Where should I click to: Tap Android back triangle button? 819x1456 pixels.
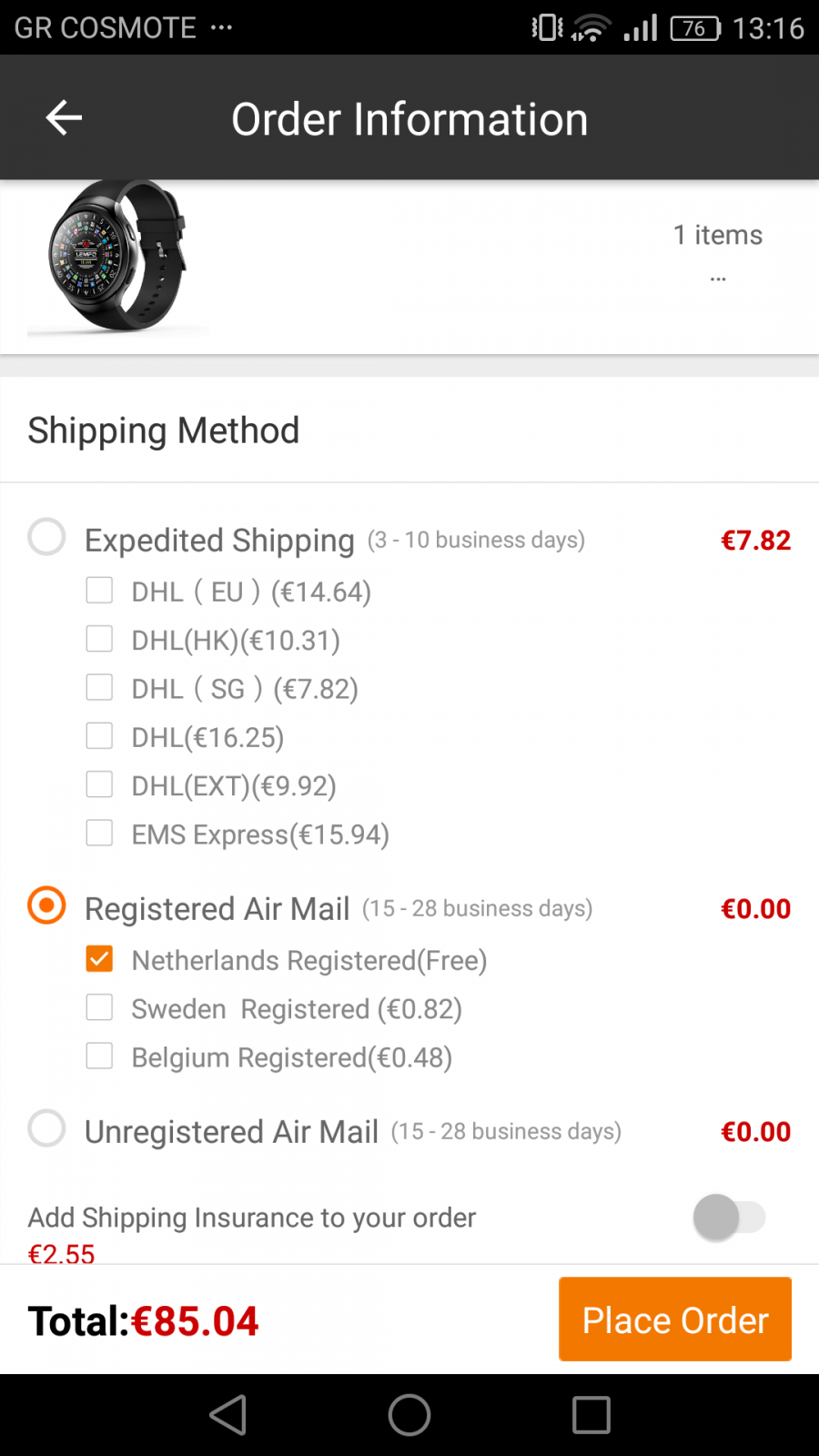point(228,1415)
